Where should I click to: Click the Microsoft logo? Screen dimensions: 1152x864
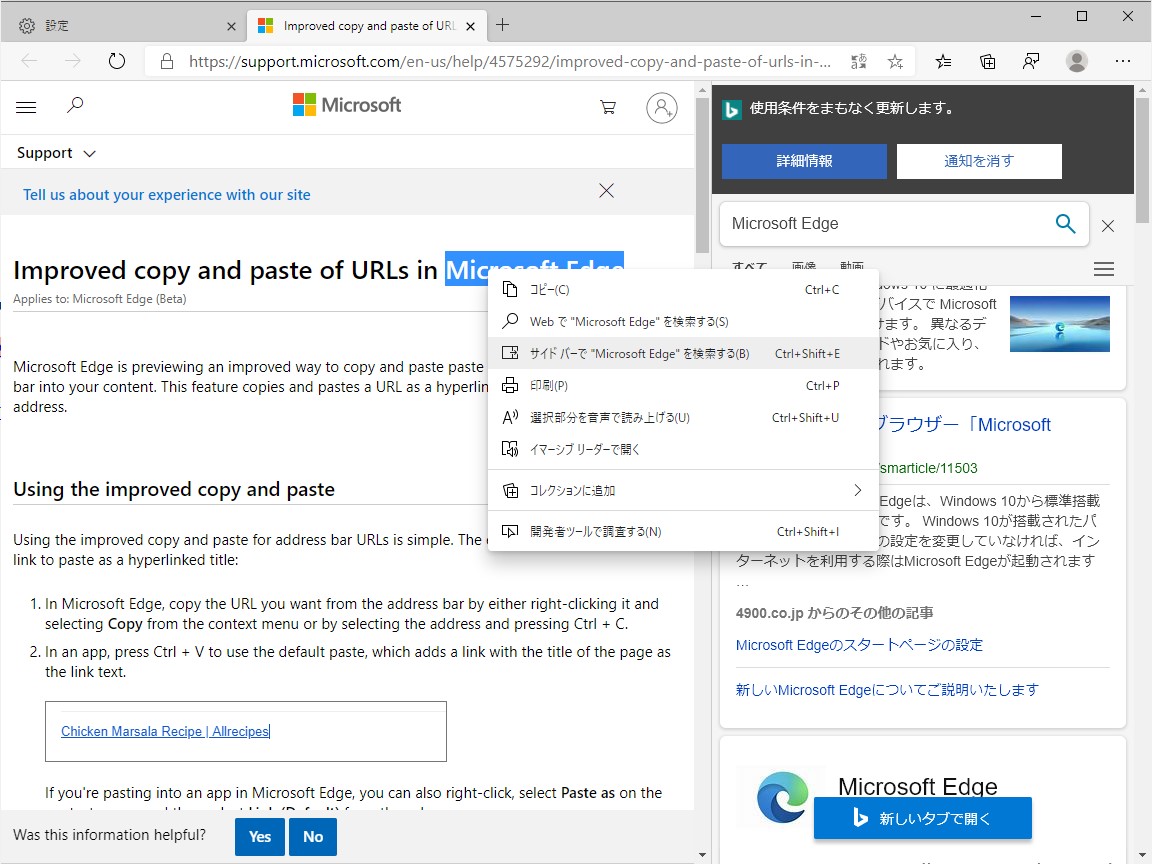tap(347, 105)
